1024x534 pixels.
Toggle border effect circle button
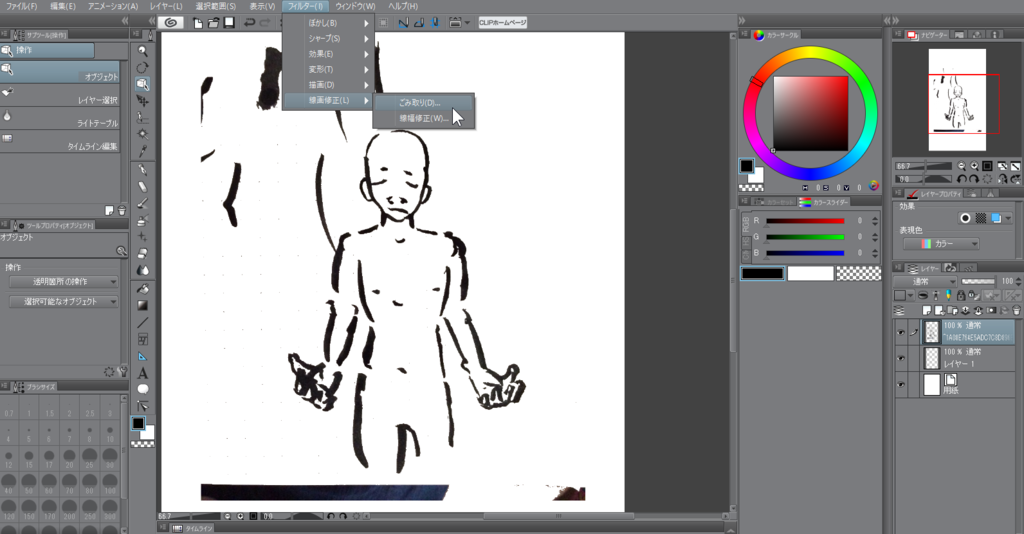965,218
